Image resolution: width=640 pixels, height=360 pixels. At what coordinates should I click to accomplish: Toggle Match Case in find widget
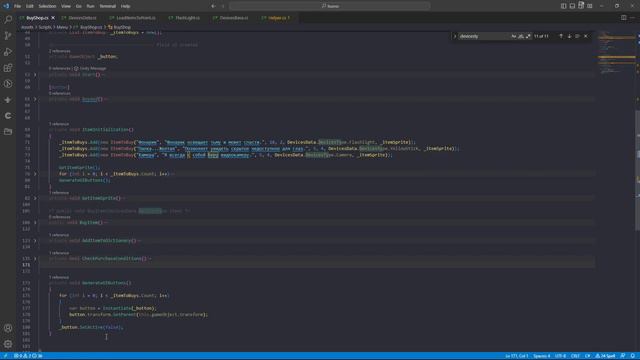point(513,36)
